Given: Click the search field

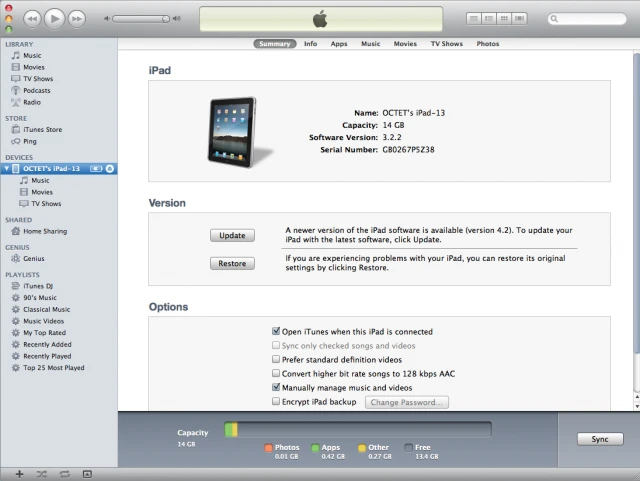Looking at the screenshot, I should 587,18.
